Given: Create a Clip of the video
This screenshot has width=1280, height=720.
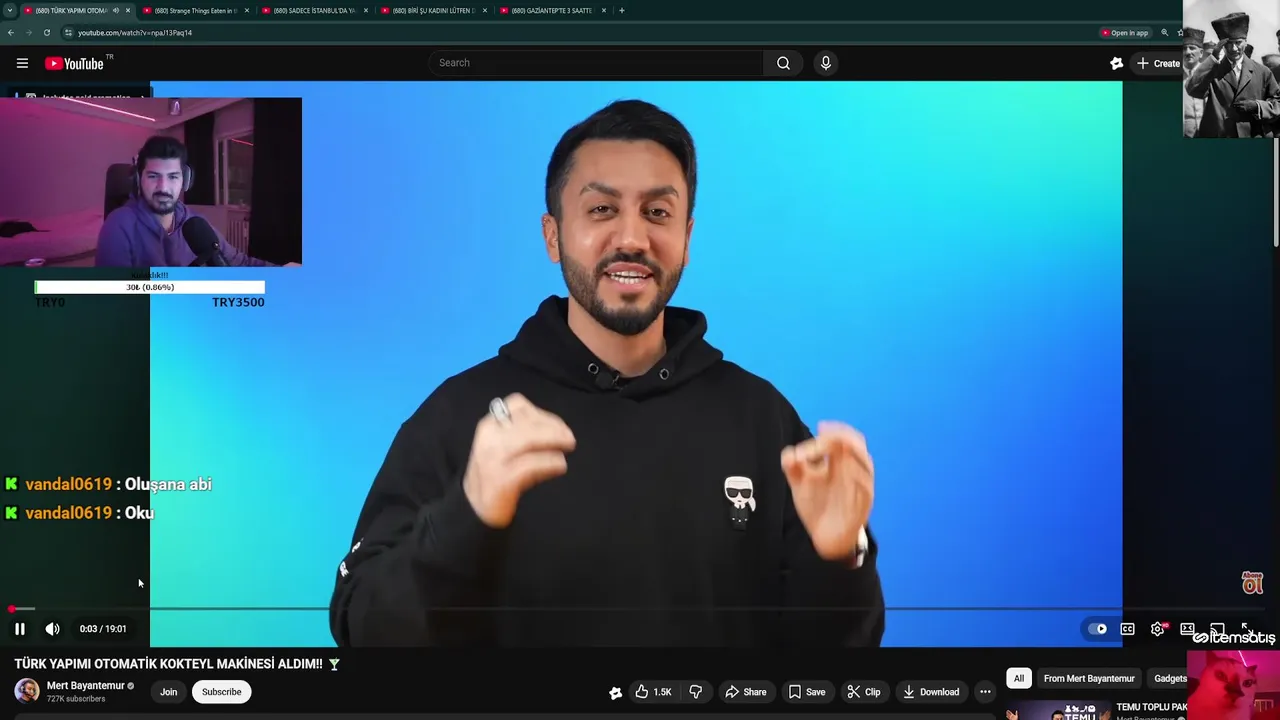Looking at the screenshot, I should tap(864, 692).
